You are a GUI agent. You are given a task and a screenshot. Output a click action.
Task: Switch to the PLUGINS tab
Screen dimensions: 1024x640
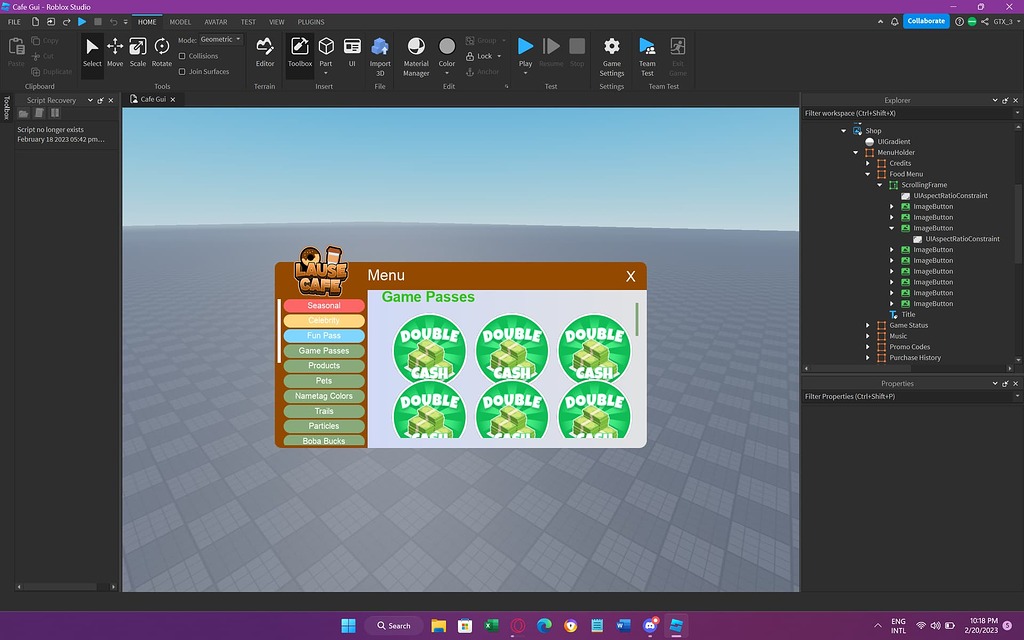311,22
